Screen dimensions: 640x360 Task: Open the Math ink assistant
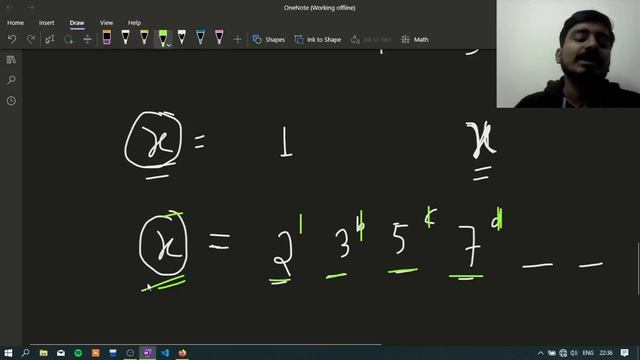click(415, 40)
